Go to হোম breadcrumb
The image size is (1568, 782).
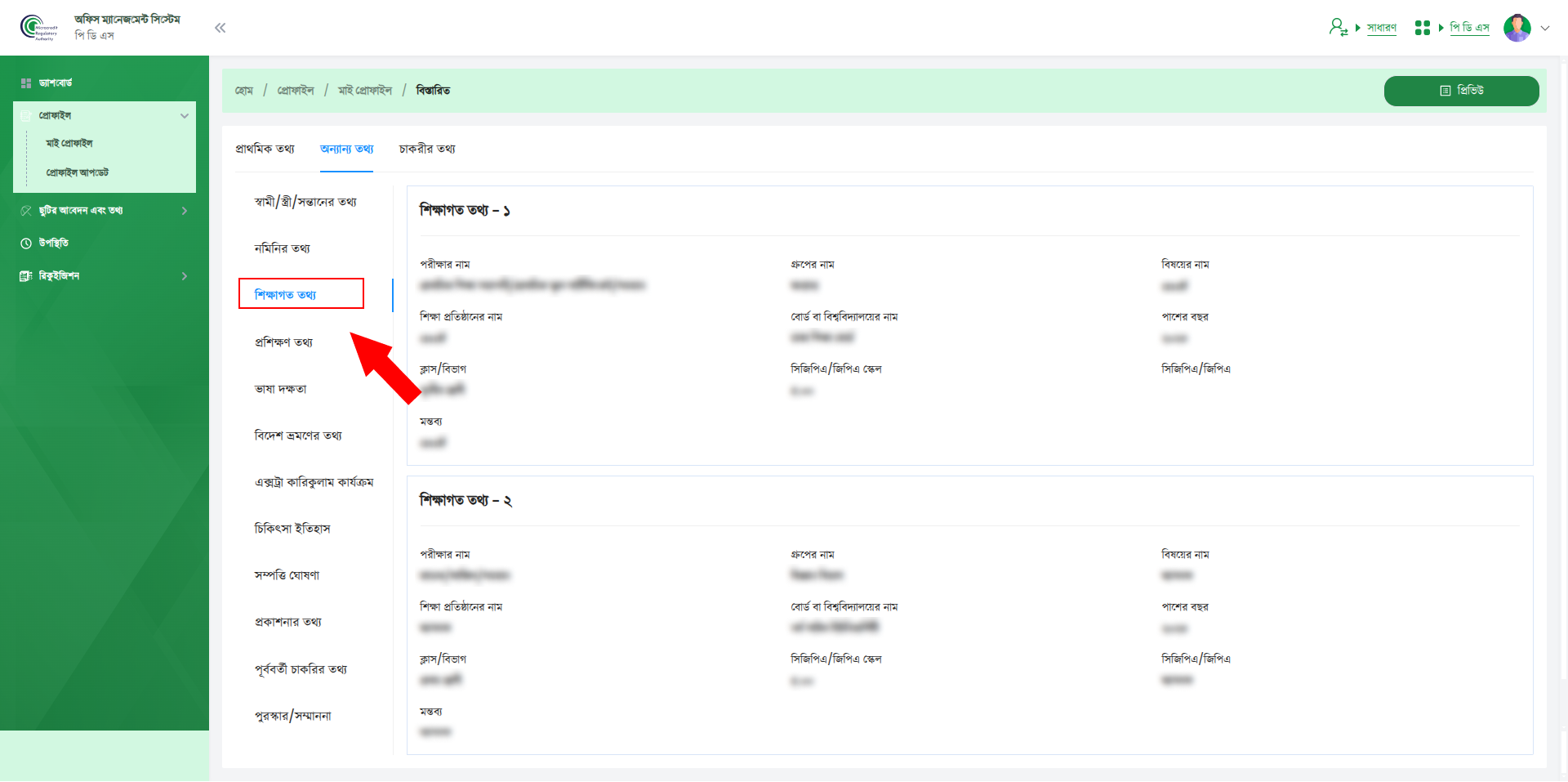[244, 91]
